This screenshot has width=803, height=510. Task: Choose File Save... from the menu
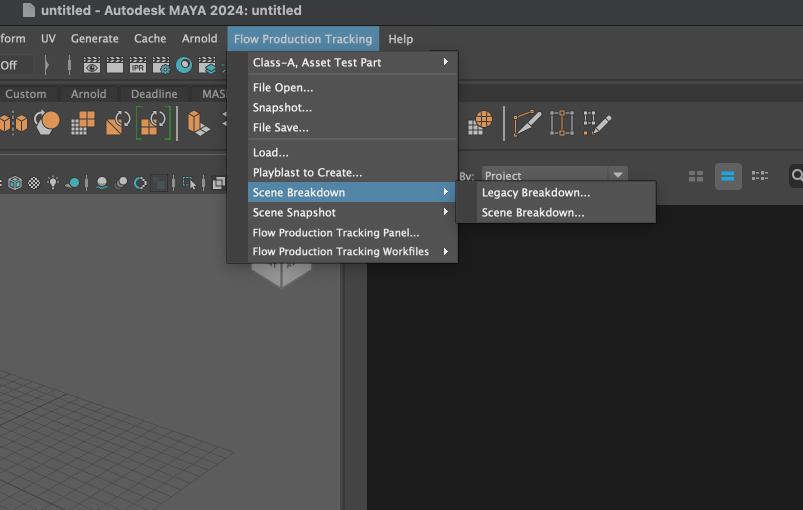pyautogui.click(x=352, y=128)
